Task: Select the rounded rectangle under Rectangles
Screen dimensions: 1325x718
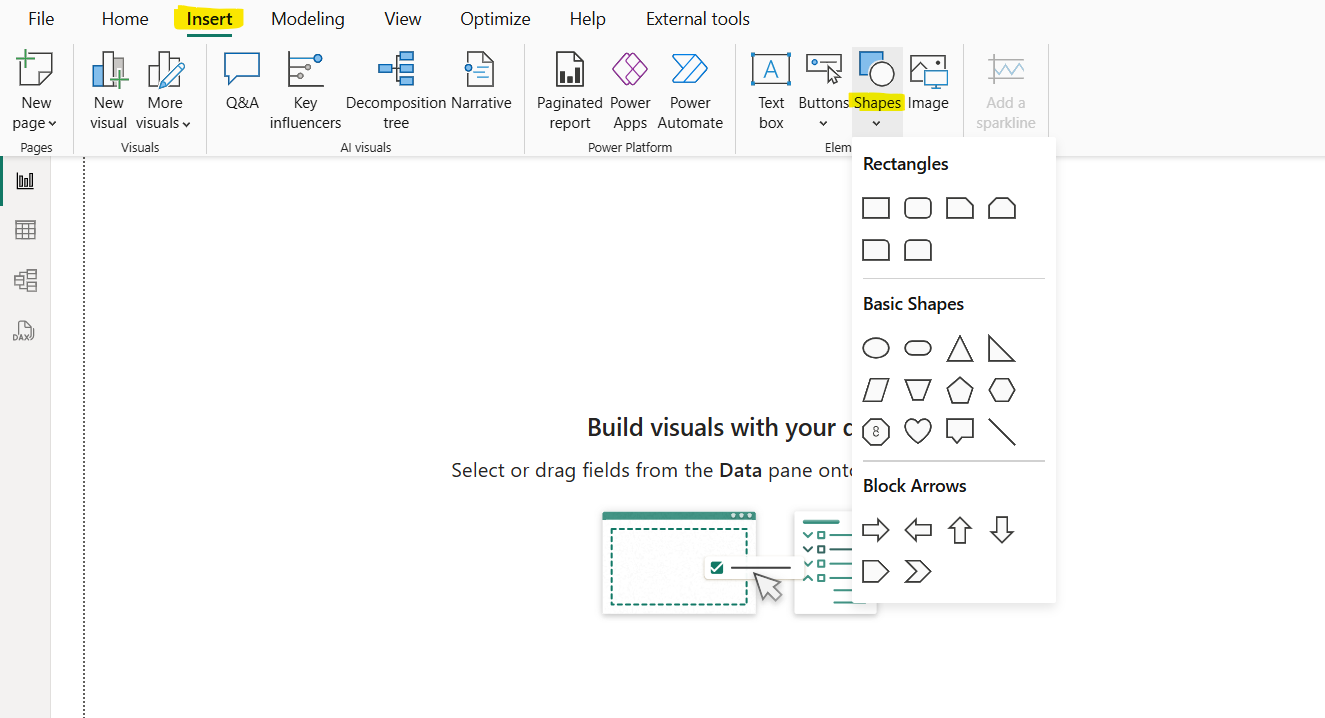Action: [x=917, y=207]
